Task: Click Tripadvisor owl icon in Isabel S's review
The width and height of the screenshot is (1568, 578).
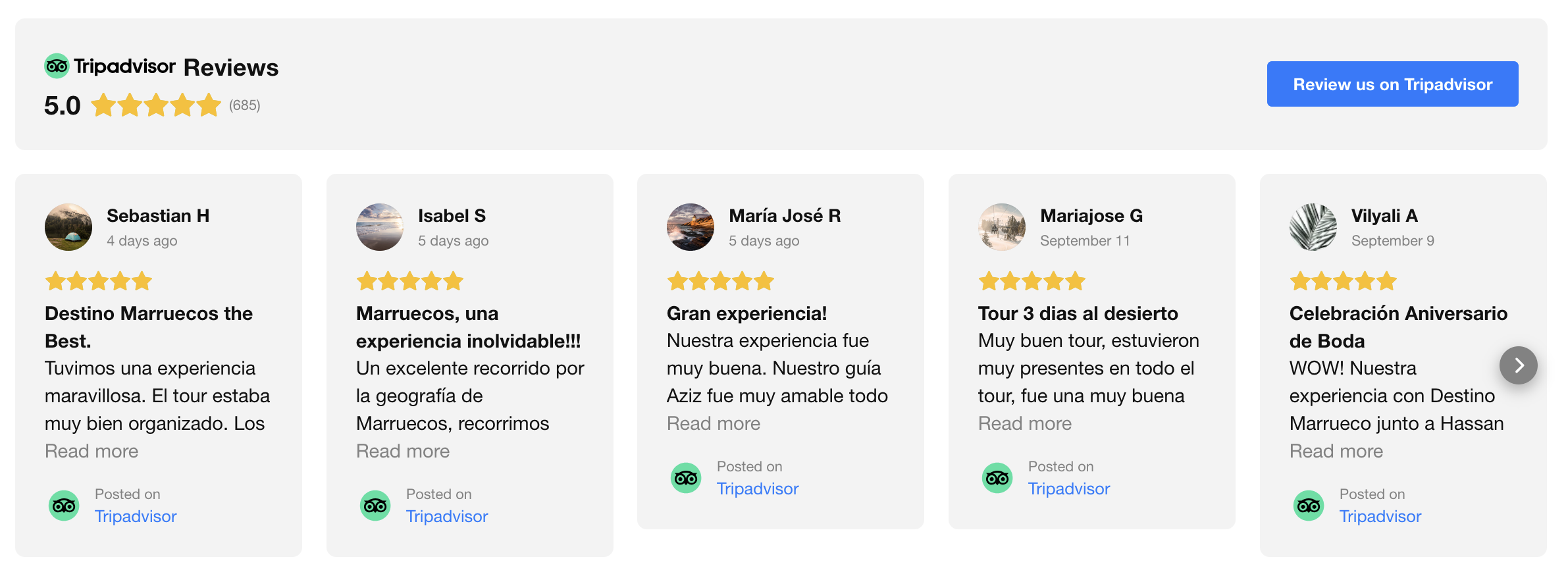Action: click(375, 506)
